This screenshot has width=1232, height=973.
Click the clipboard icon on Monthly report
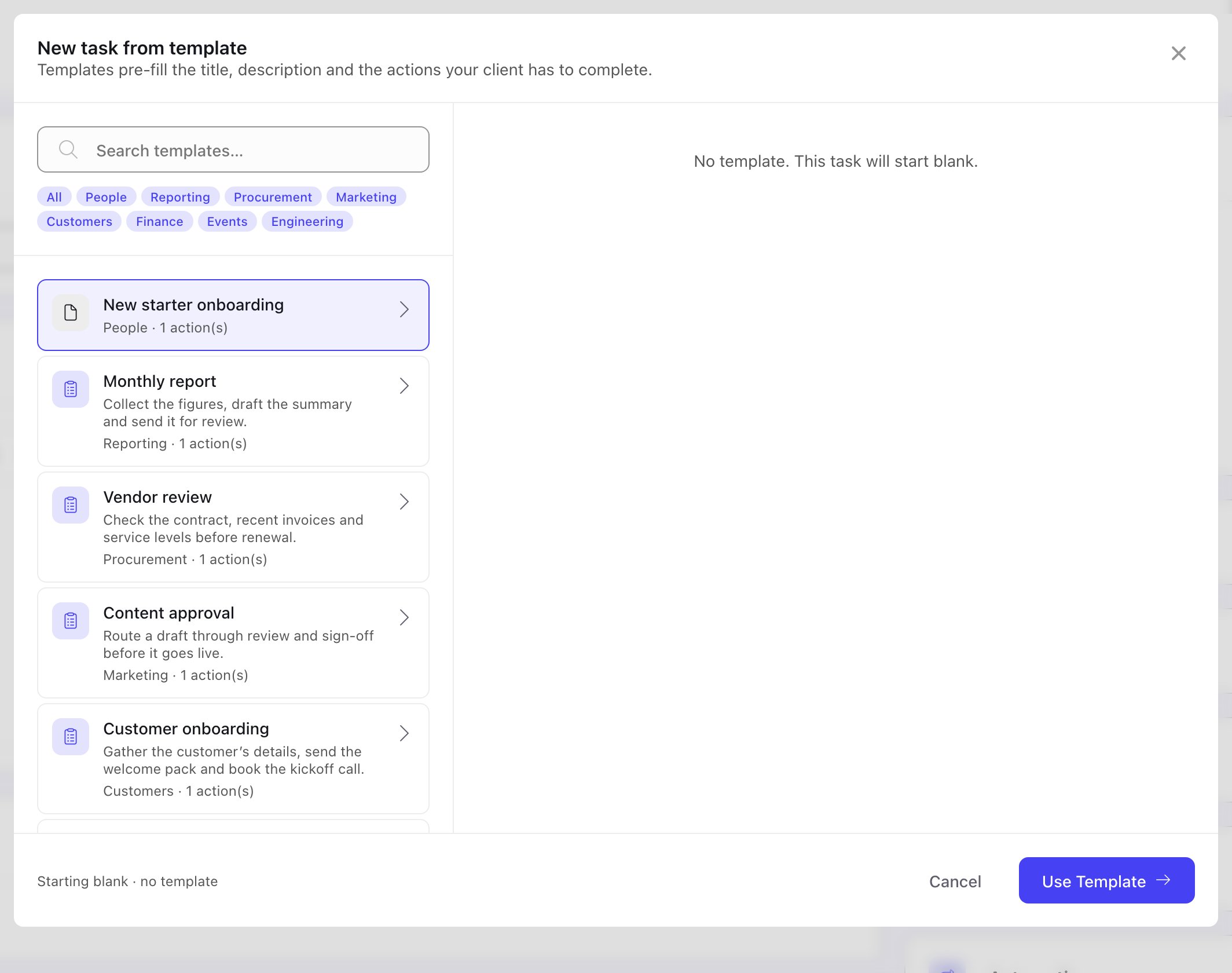click(71, 389)
